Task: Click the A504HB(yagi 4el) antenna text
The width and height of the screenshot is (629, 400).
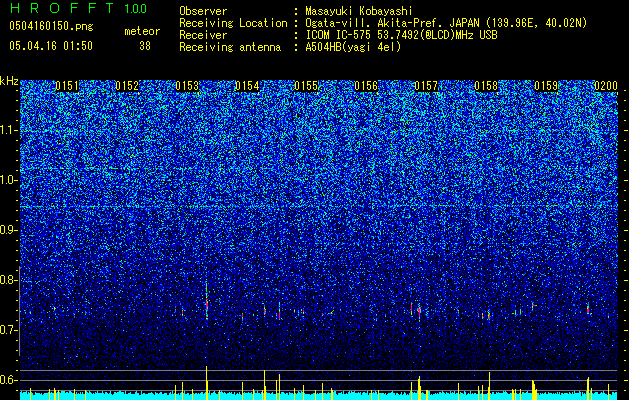Action: tap(353, 47)
